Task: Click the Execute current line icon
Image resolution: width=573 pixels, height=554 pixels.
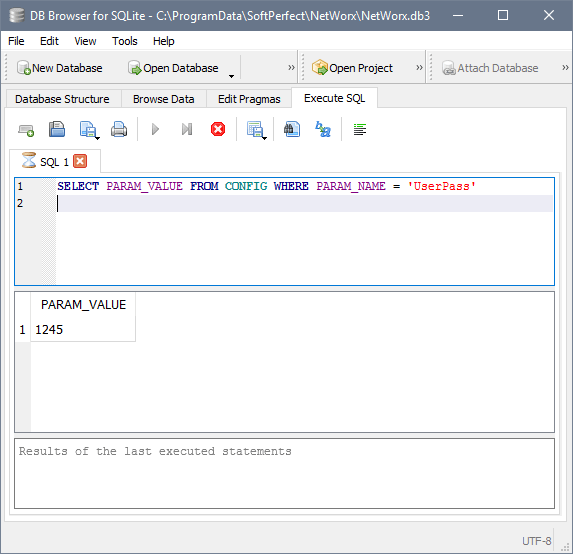Action: pos(187,129)
